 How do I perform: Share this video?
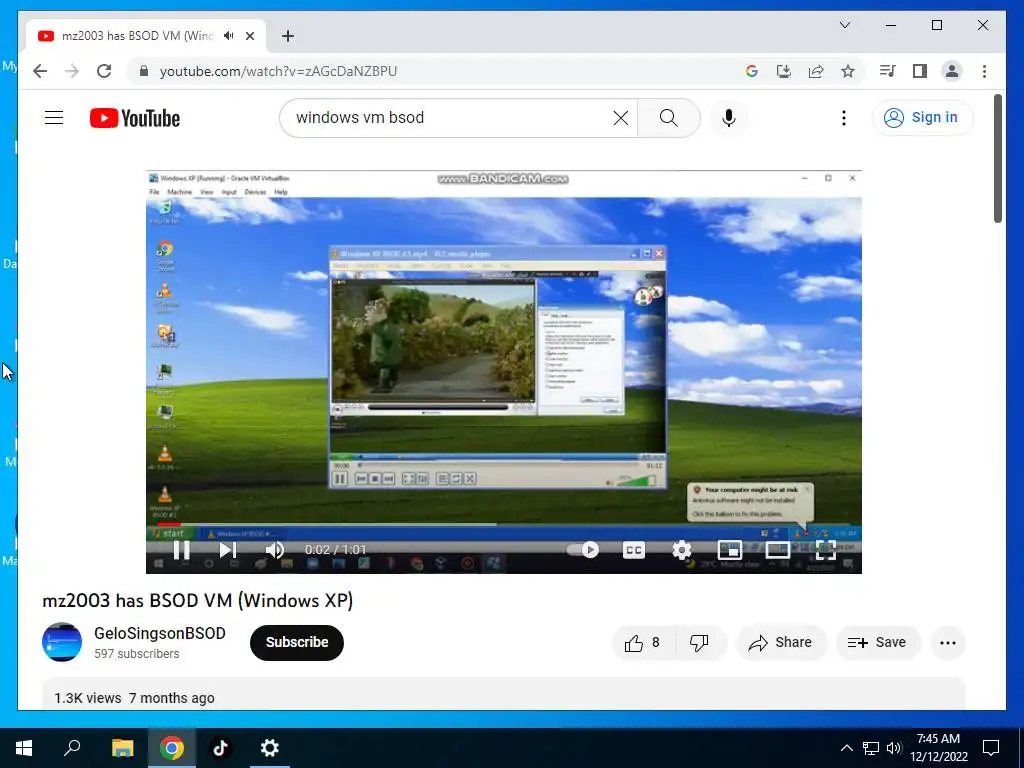point(781,643)
